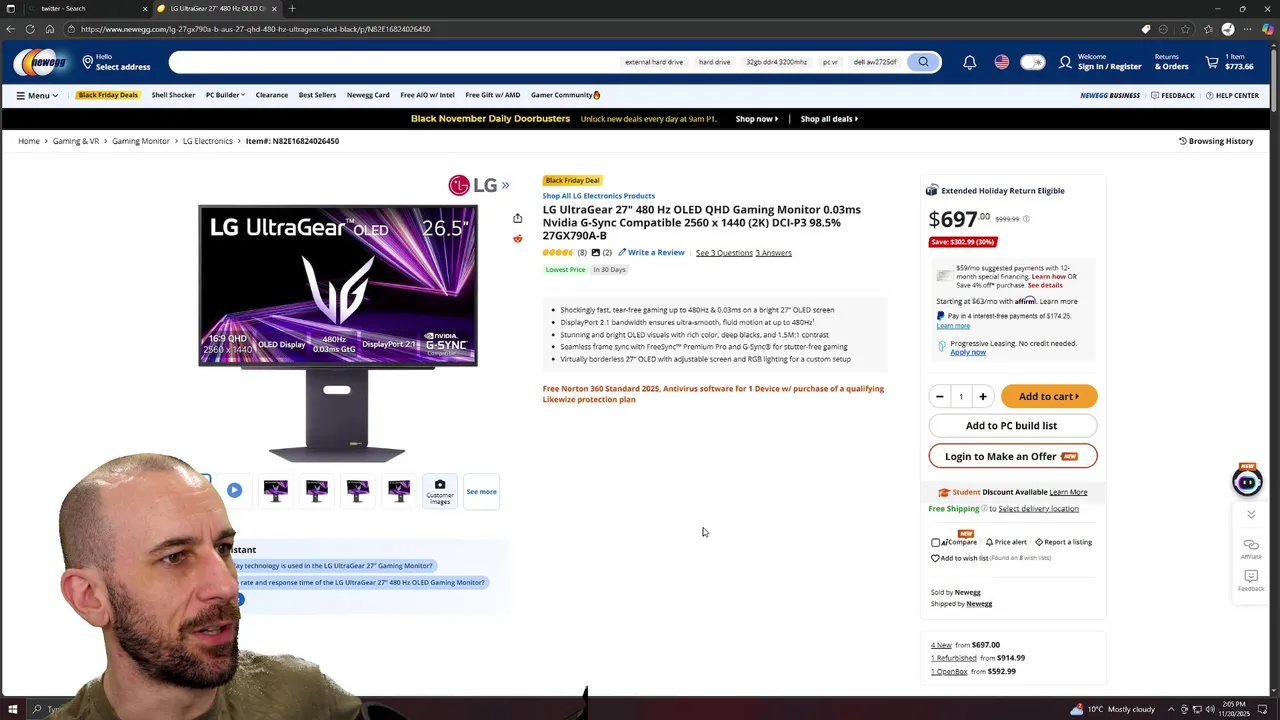This screenshot has height=720, width=1280.
Task: Open the Menu dropdown
Action: tap(37, 95)
